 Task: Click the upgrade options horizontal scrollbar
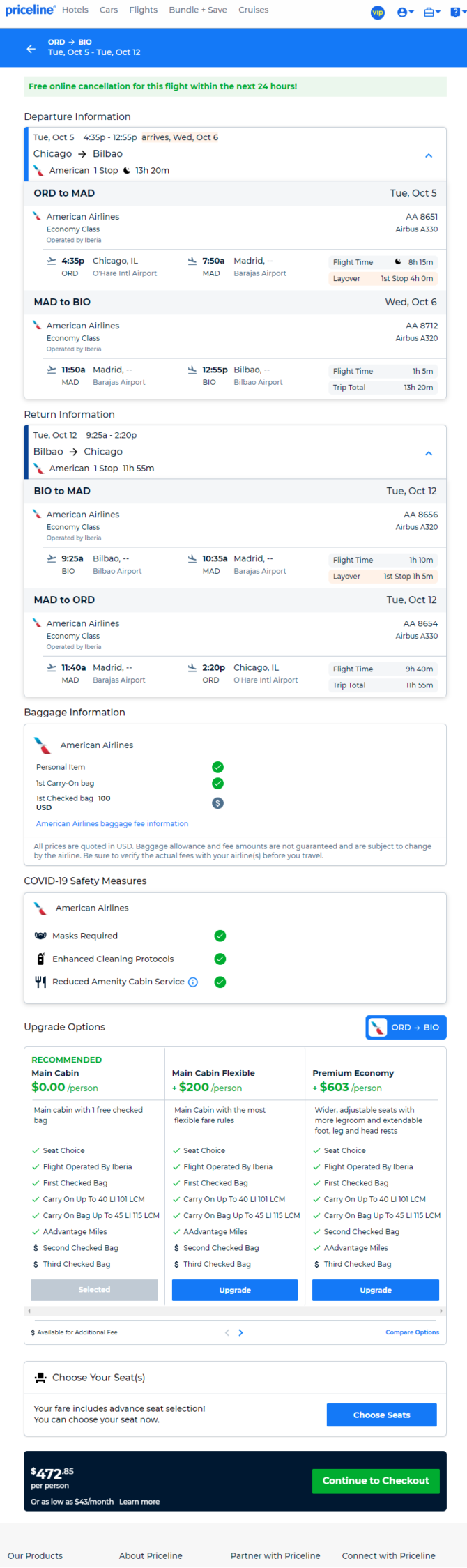pos(235,1311)
